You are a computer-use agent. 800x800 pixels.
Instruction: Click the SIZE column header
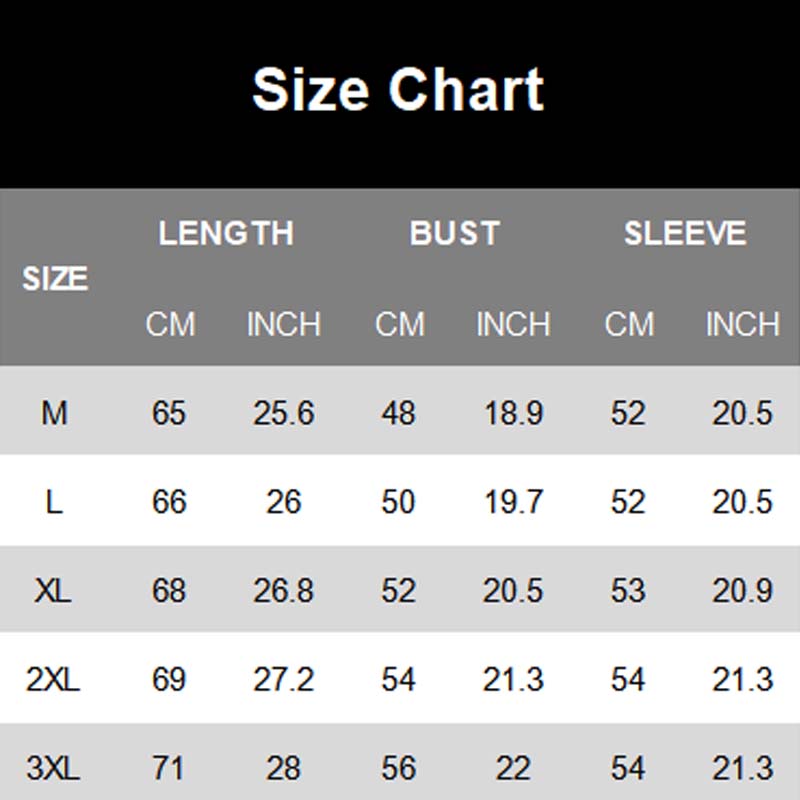[55, 278]
